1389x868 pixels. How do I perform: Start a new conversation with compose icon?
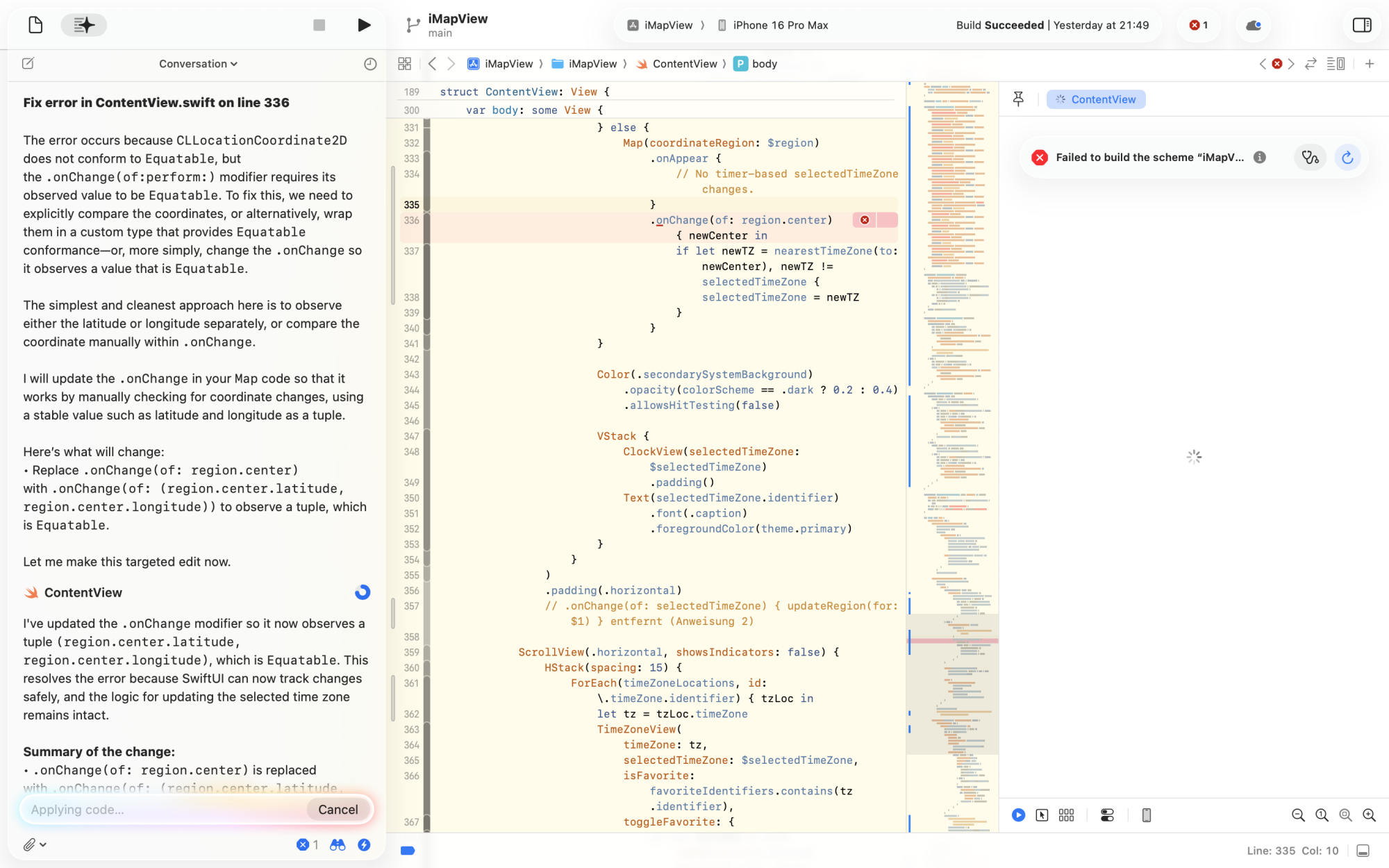(28, 63)
